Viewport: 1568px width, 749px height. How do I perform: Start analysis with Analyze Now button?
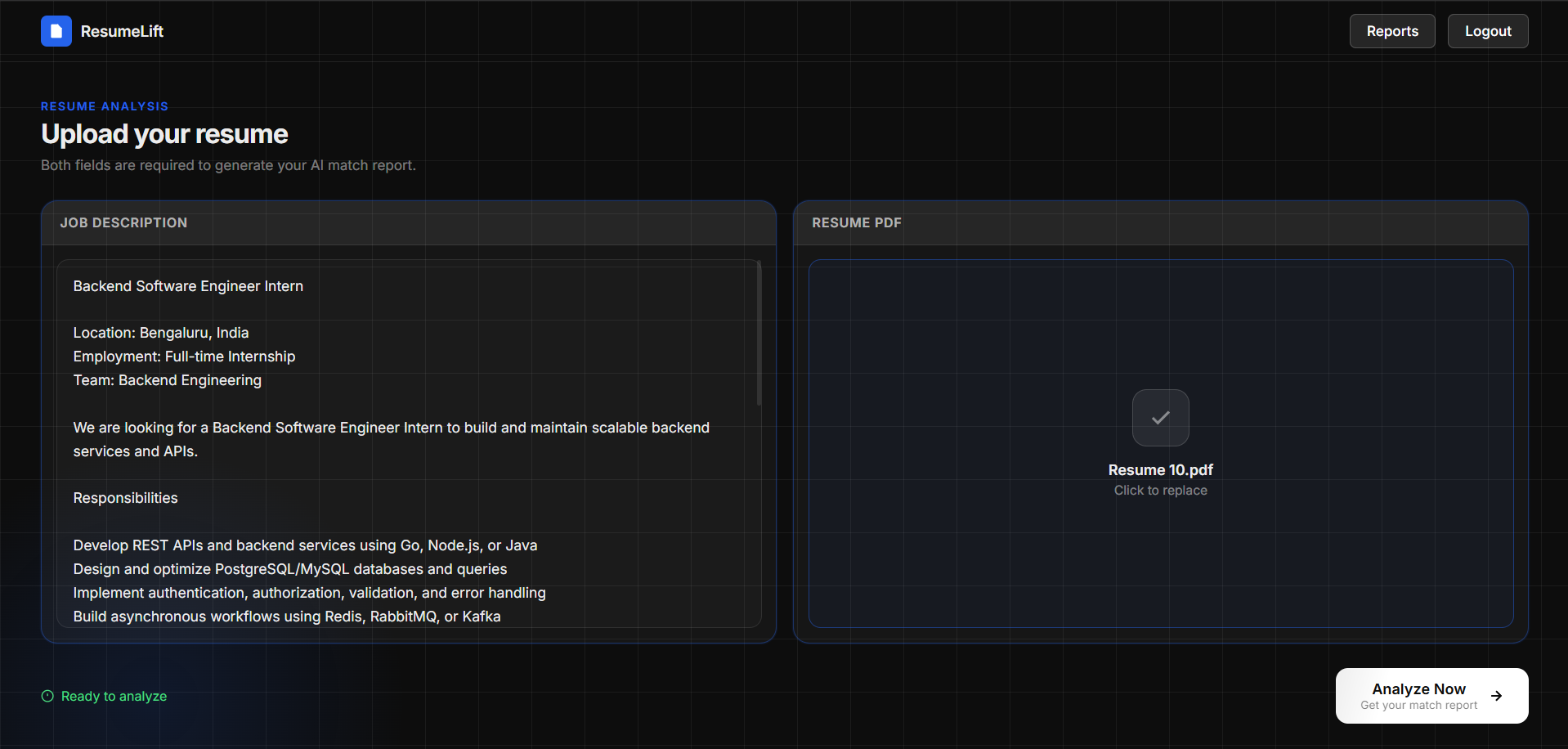1431,696
